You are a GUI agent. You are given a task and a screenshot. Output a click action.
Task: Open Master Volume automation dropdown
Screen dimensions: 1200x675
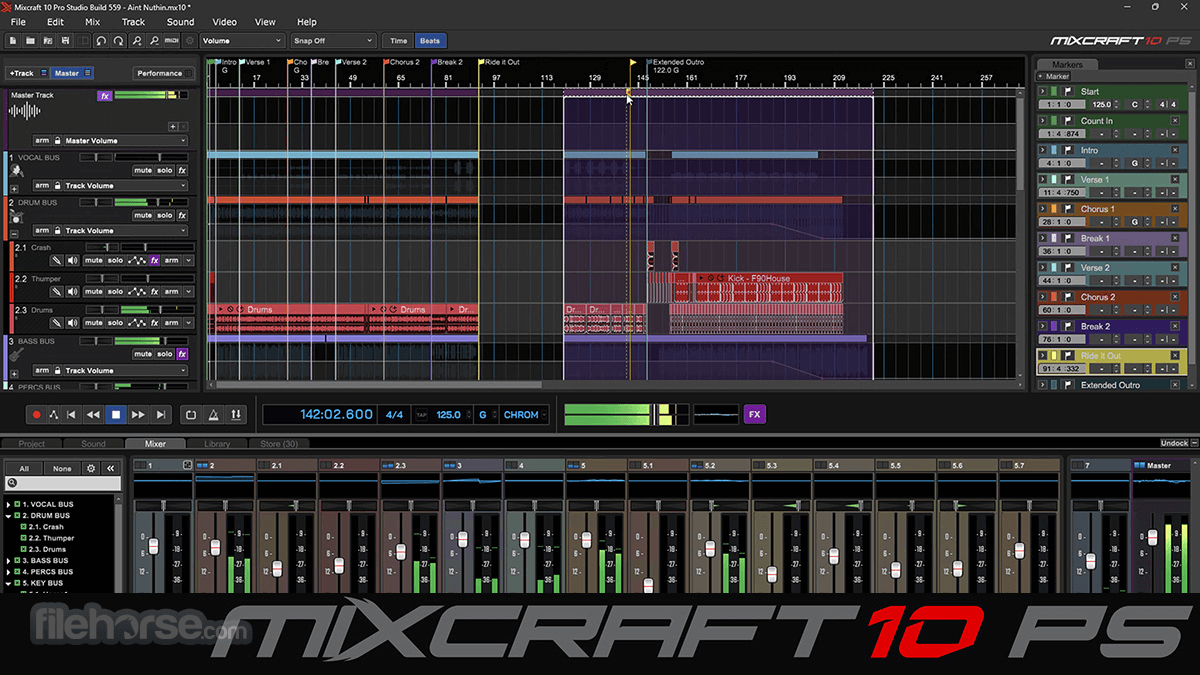(x=126, y=140)
